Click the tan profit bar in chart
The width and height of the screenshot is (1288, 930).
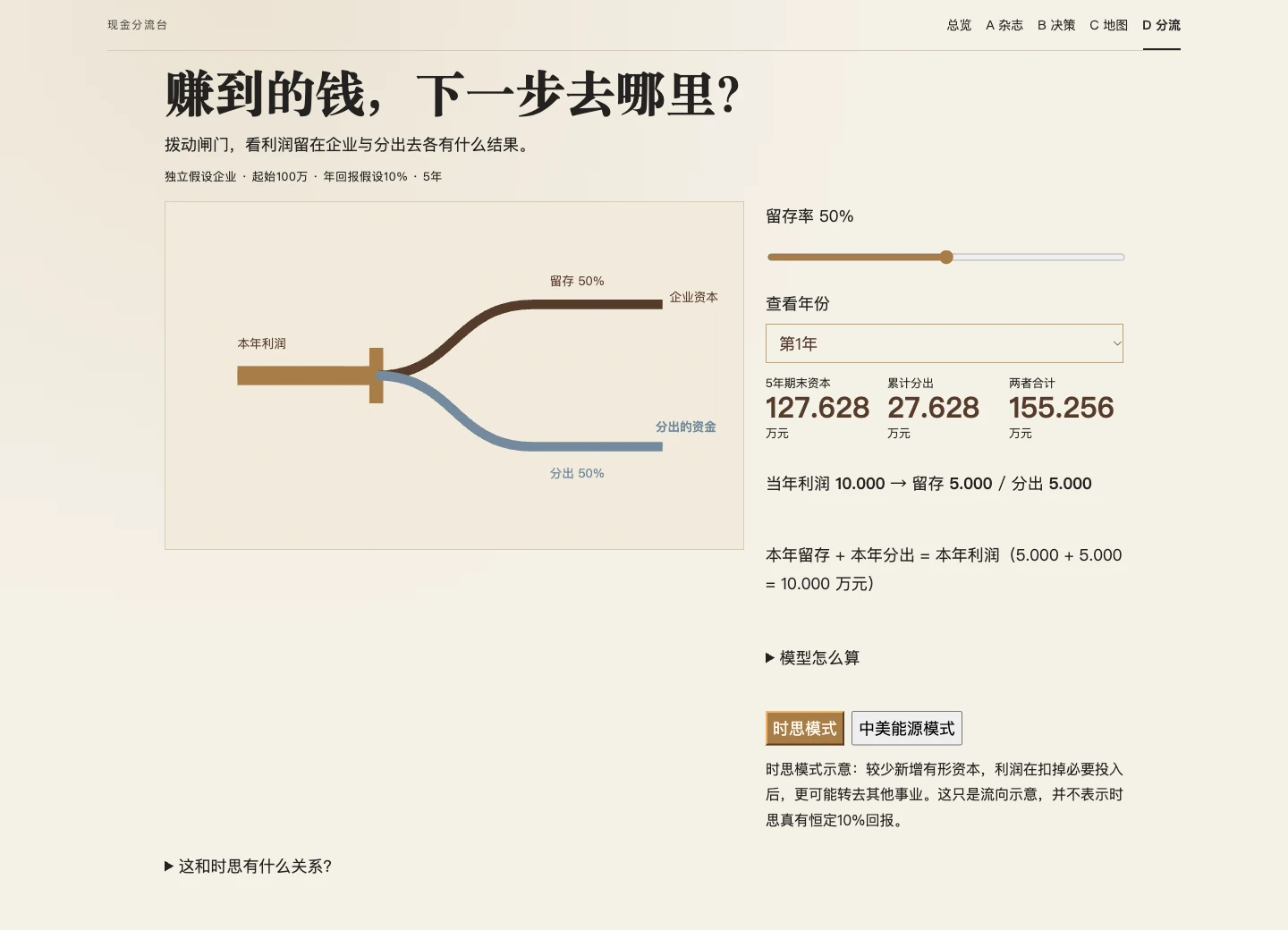click(304, 376)
